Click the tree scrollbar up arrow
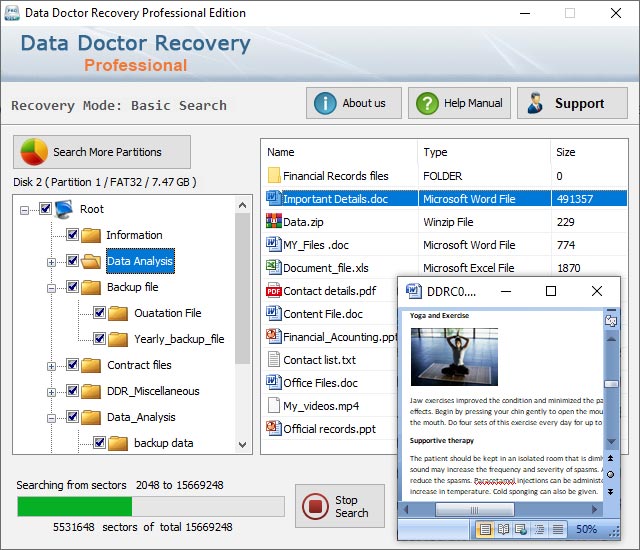640x550 pixels. [x=242, y=205]
